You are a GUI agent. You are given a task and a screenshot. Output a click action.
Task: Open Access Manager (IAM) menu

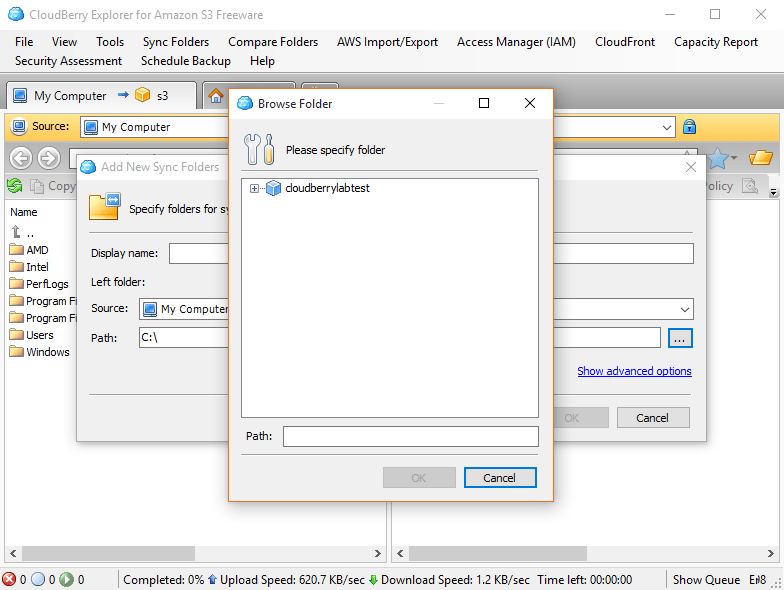[516, 42]
